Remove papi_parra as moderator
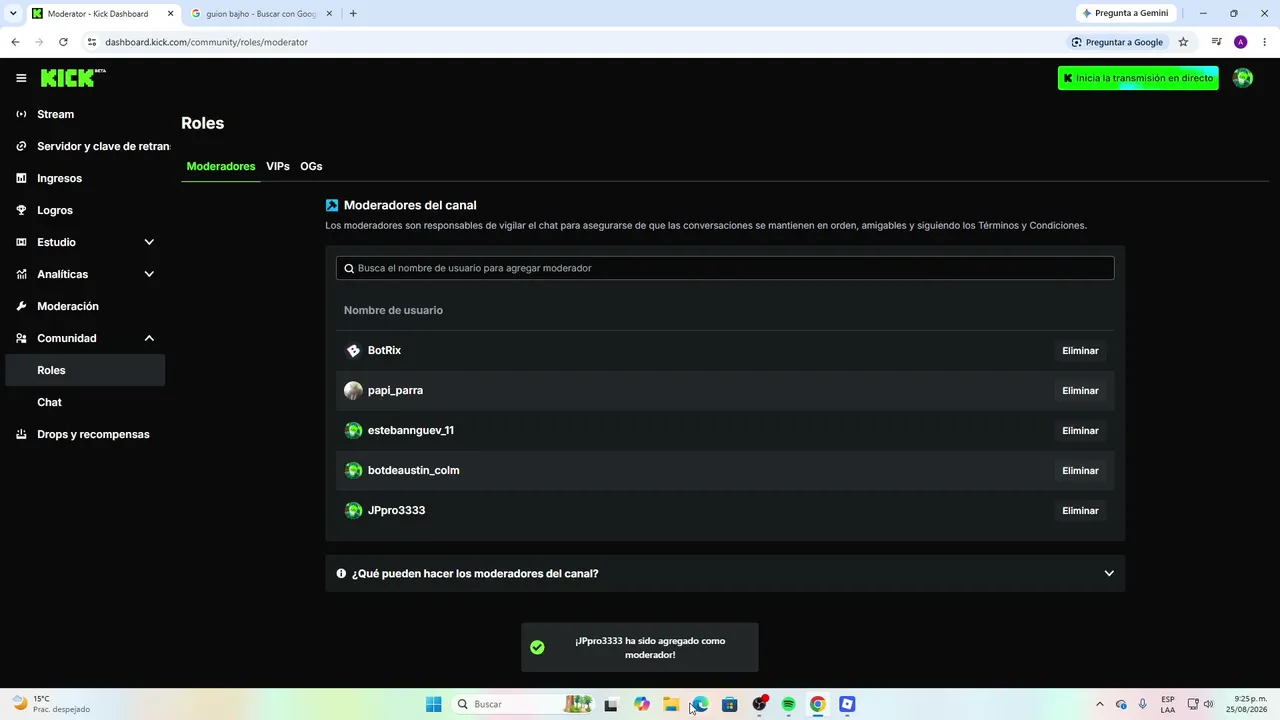This screenshot has width=1280, height=720. click(x=1080, y=391)
